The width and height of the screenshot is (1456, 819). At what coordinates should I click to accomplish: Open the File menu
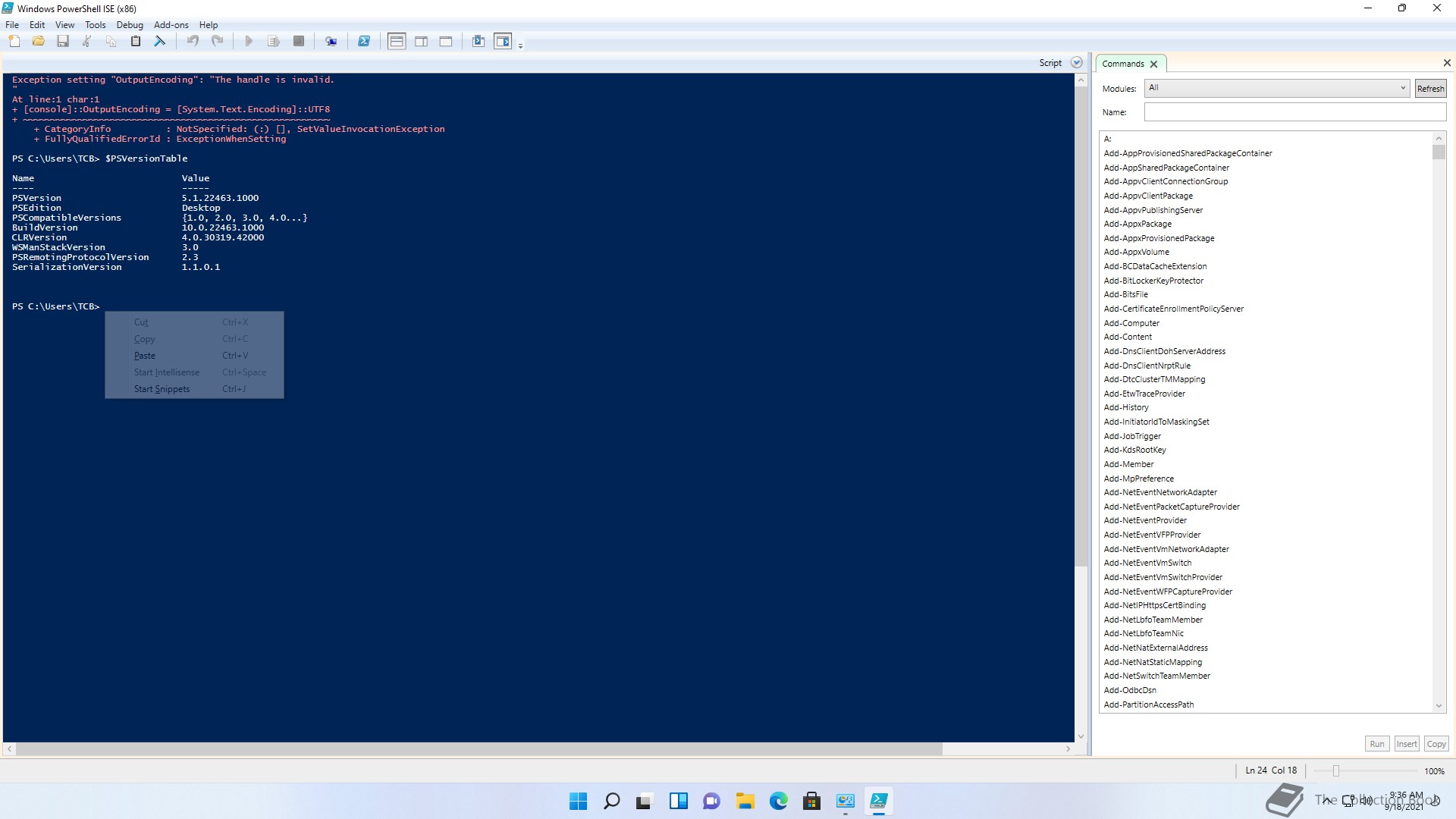pos(12,24)
